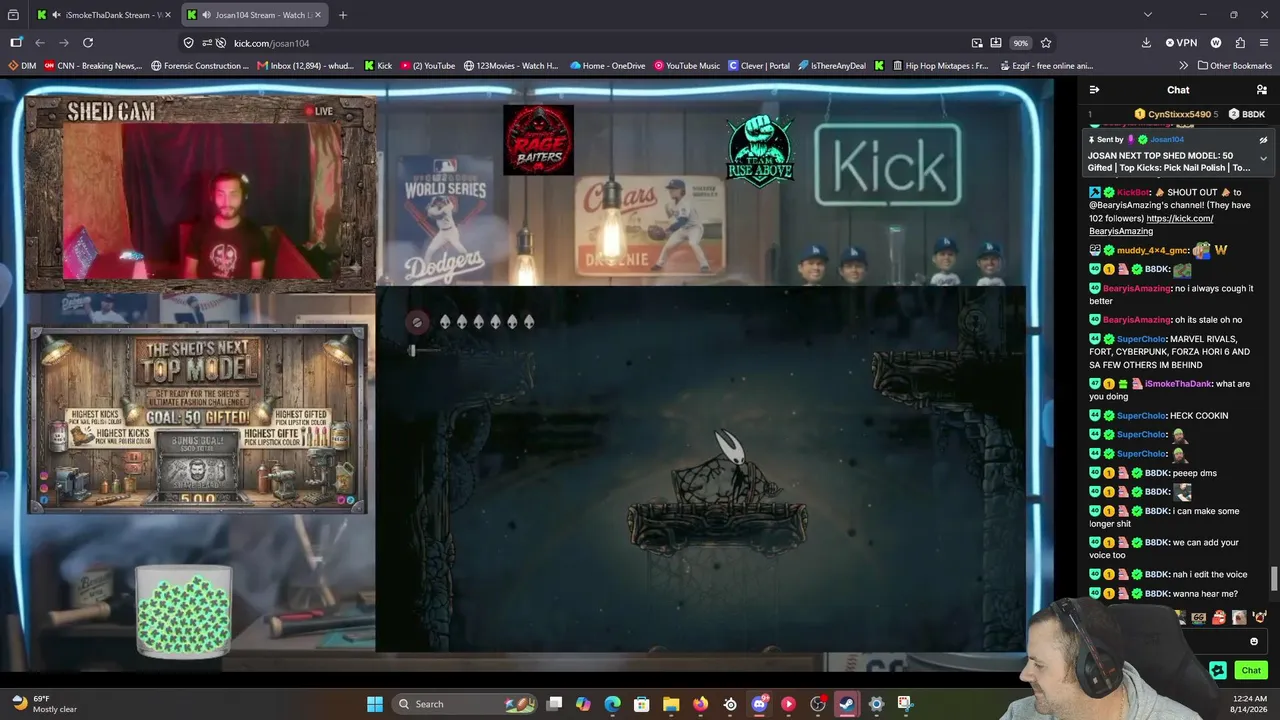Open the browser downloads panel

(1146, 43)
